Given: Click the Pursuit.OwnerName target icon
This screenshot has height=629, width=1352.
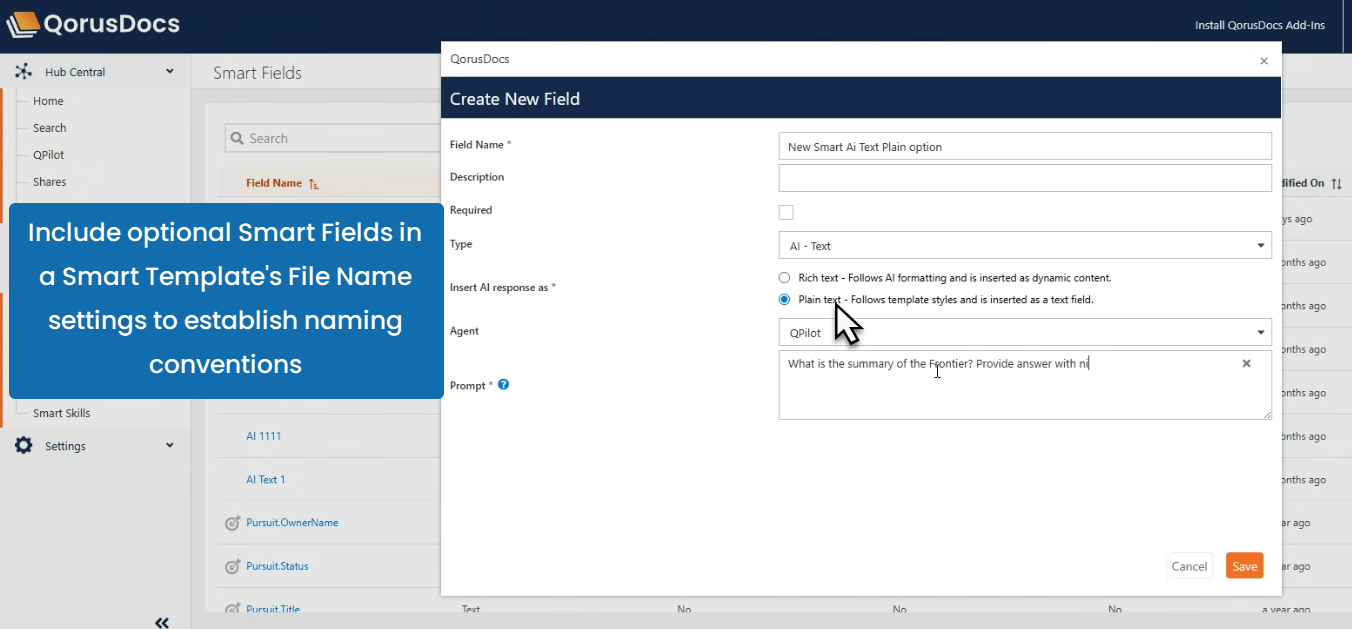Looking at the screenshot, I should (x=232, y=523).
